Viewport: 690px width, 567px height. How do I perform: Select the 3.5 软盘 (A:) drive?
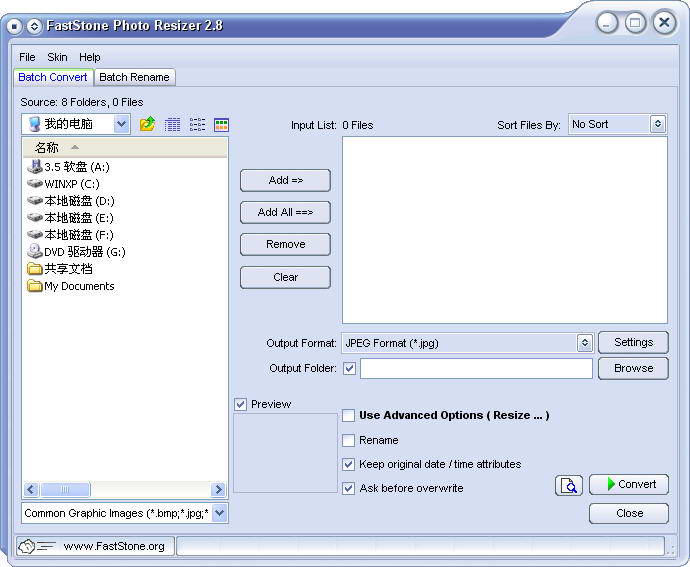pyautogui.click(x=69, y=167)
